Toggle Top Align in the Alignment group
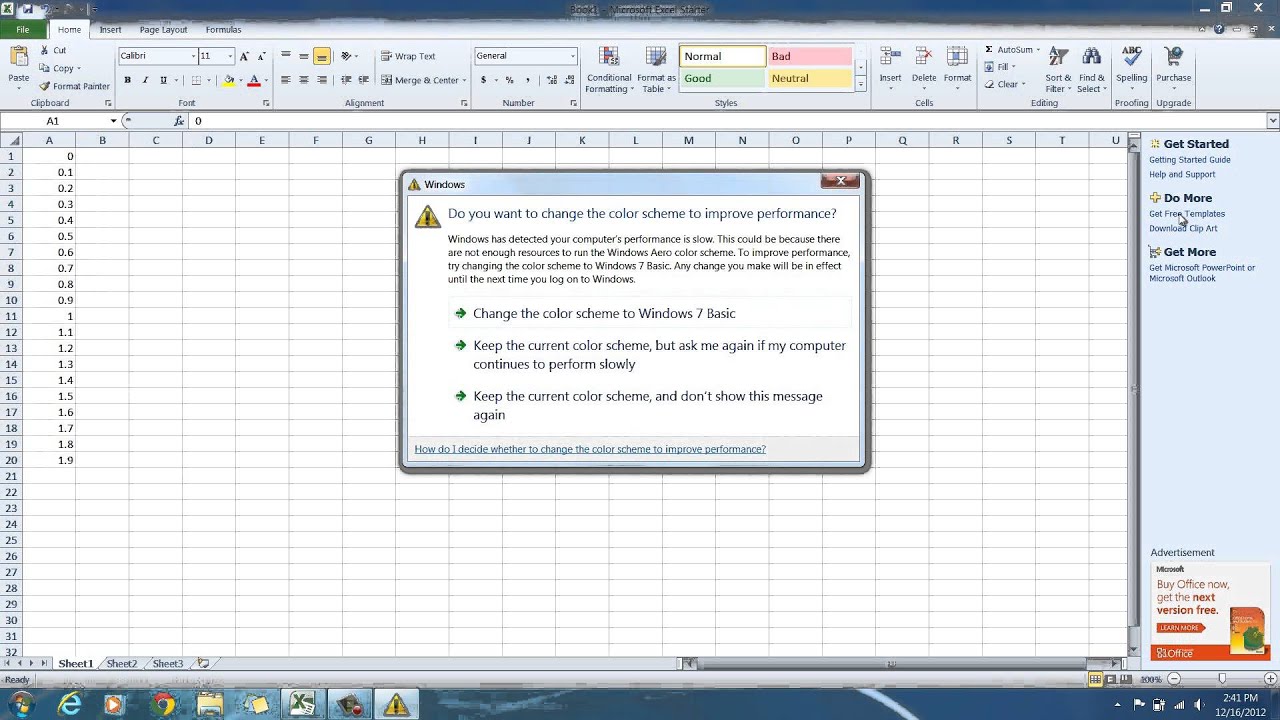1280x720 pixels. 286,56
